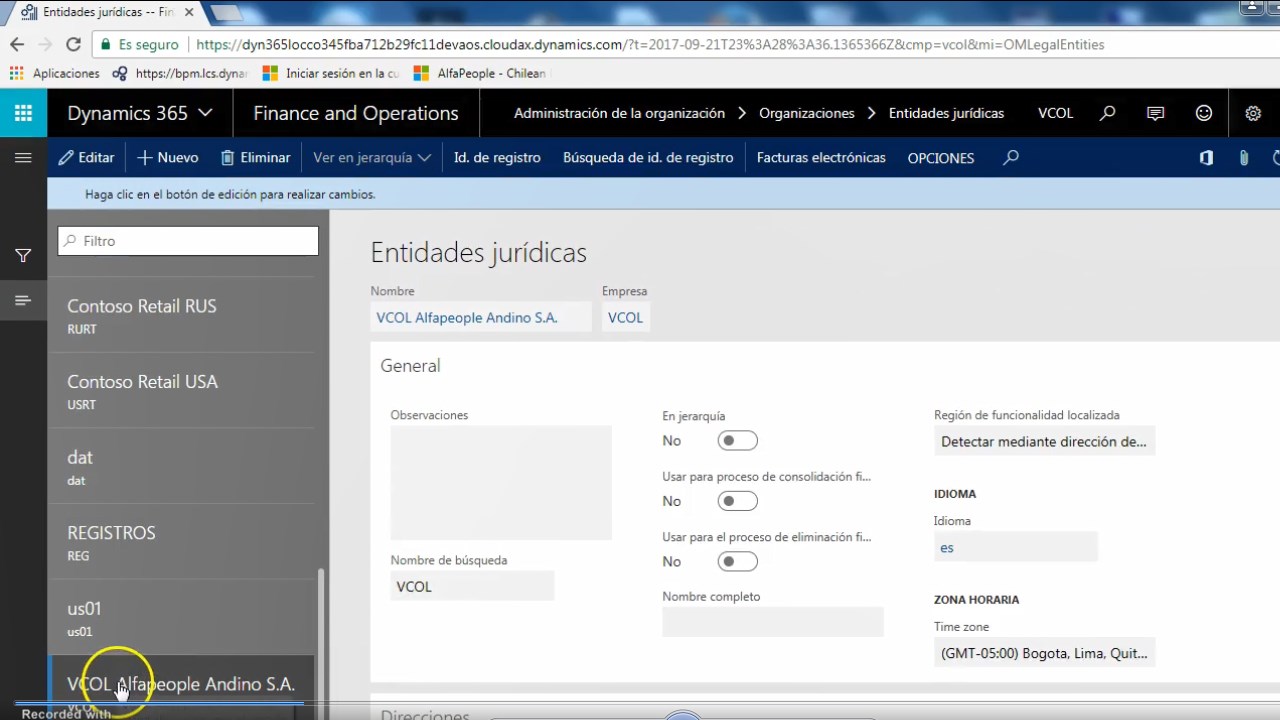Toggle the list view icon
Image resolution: width=1280 pixels, height=720 pixels.
coord(23,300)
